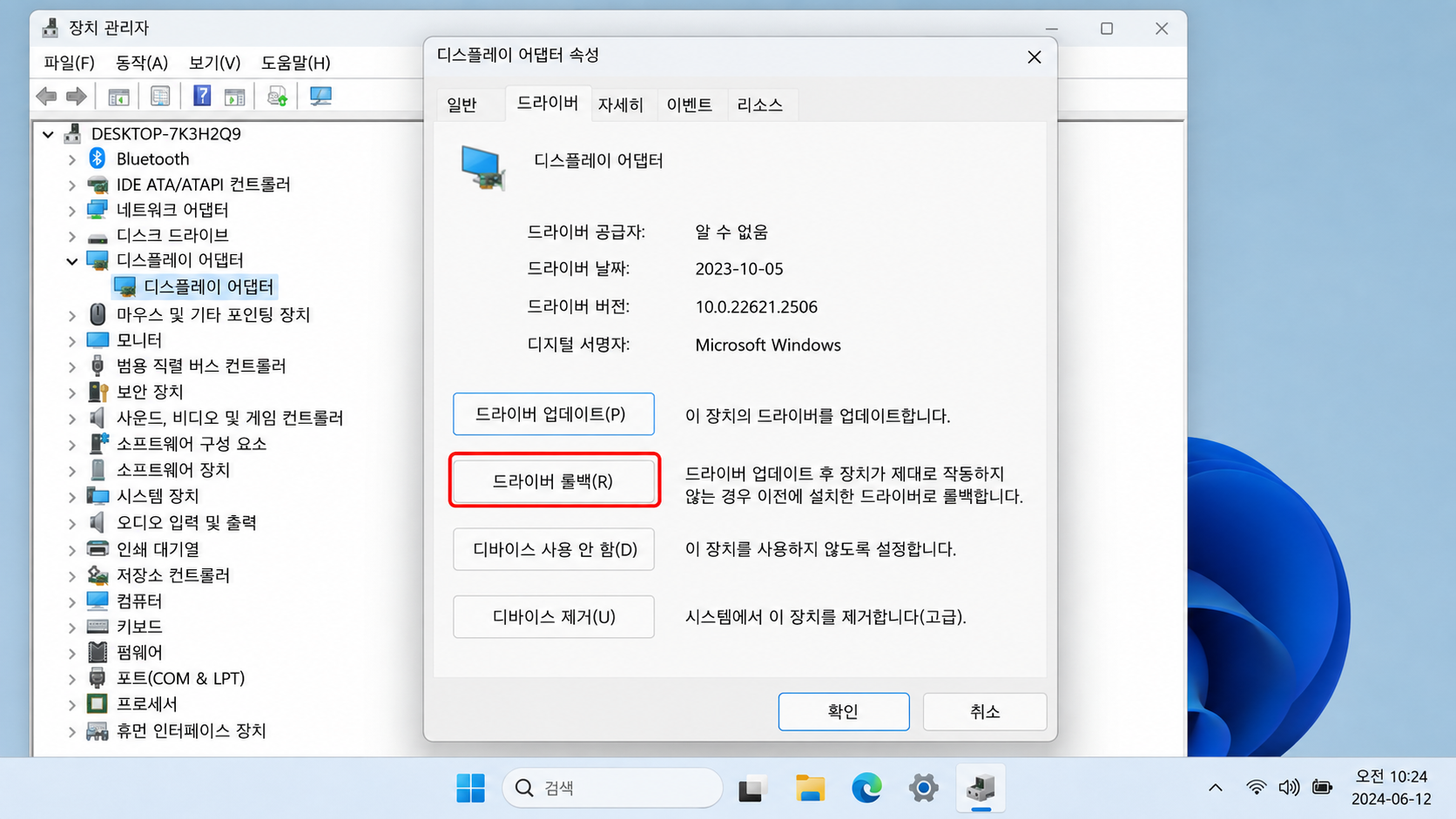Switch to the 자세히 tab
The image size is (1456, 819).
620,104
